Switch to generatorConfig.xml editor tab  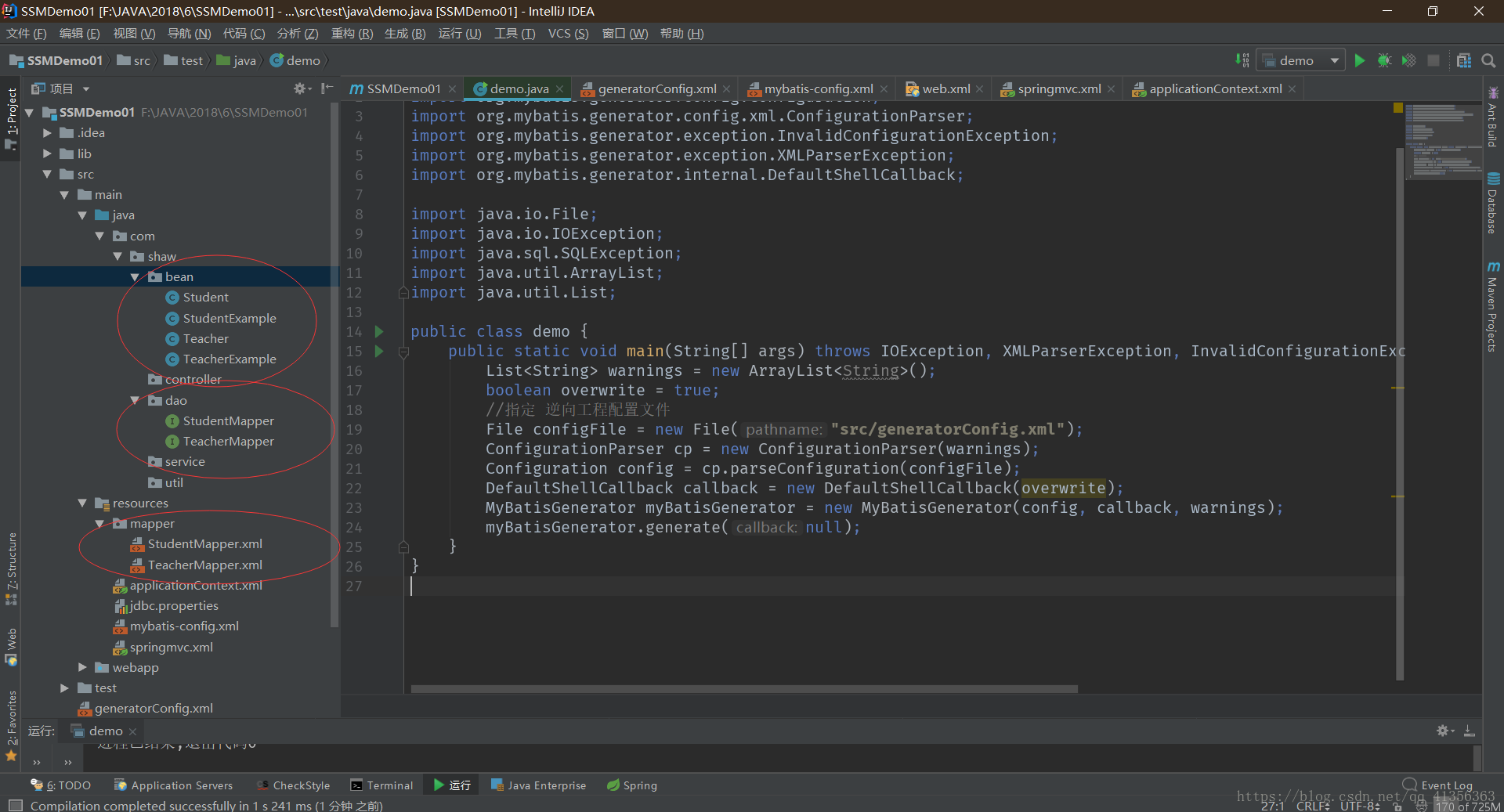(x=656, y=89)
